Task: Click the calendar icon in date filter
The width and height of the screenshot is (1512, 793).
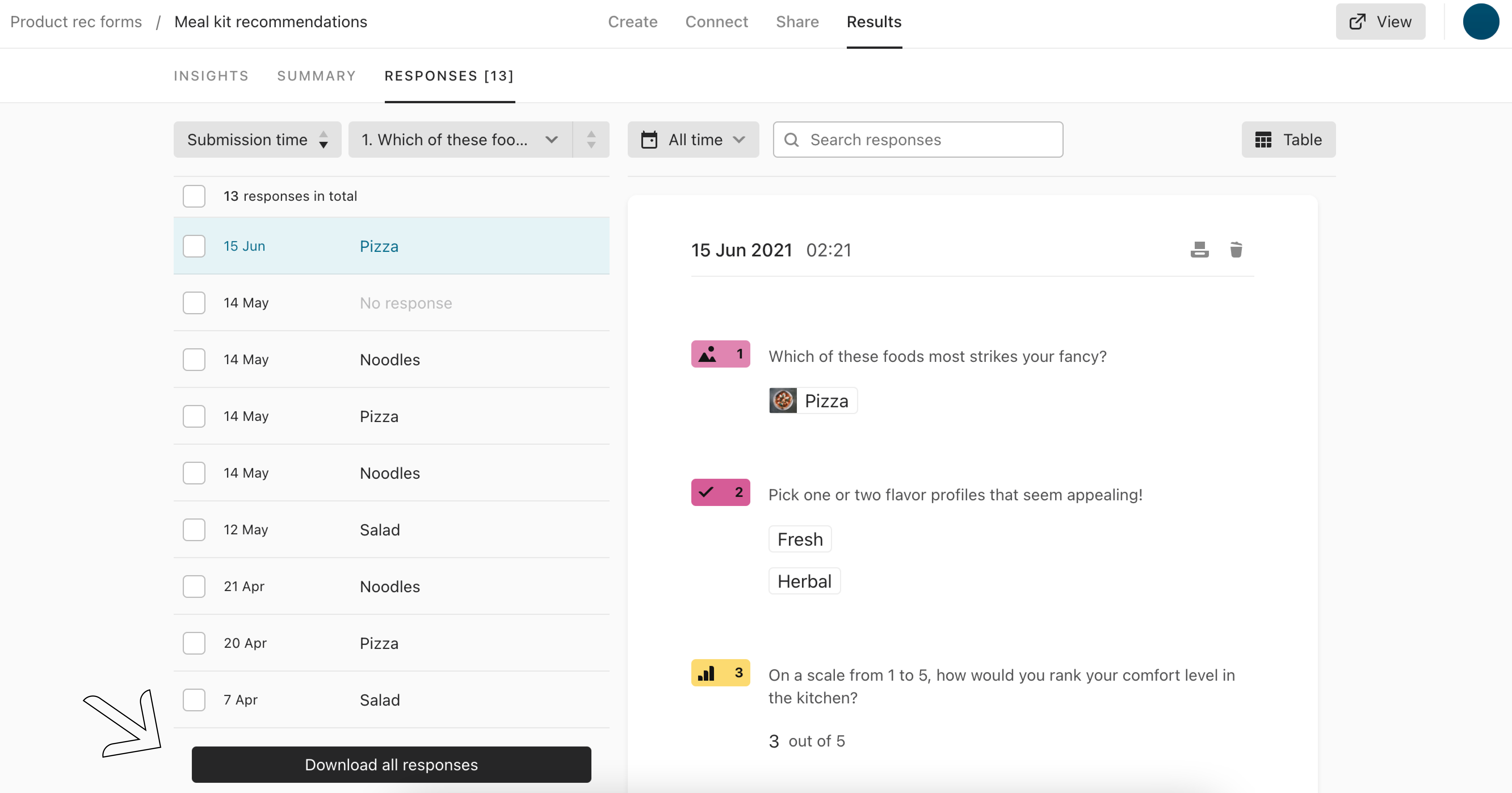Action: [649, 140]
